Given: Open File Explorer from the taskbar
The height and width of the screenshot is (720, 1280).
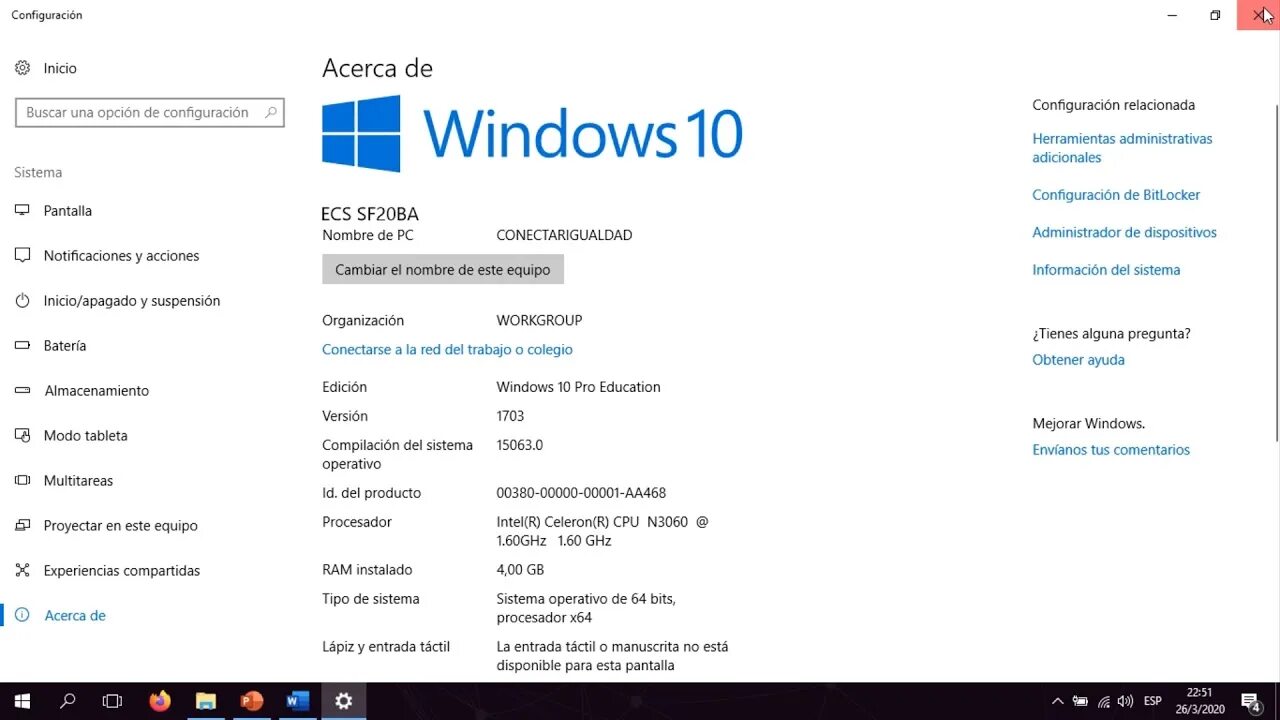Looking at the screenshot, I should [x=206, y=701].
